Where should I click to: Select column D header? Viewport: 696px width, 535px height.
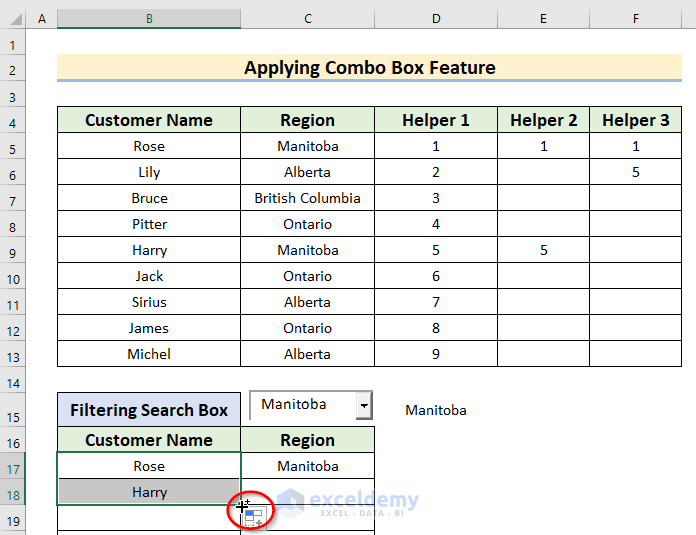click(436, 19)
